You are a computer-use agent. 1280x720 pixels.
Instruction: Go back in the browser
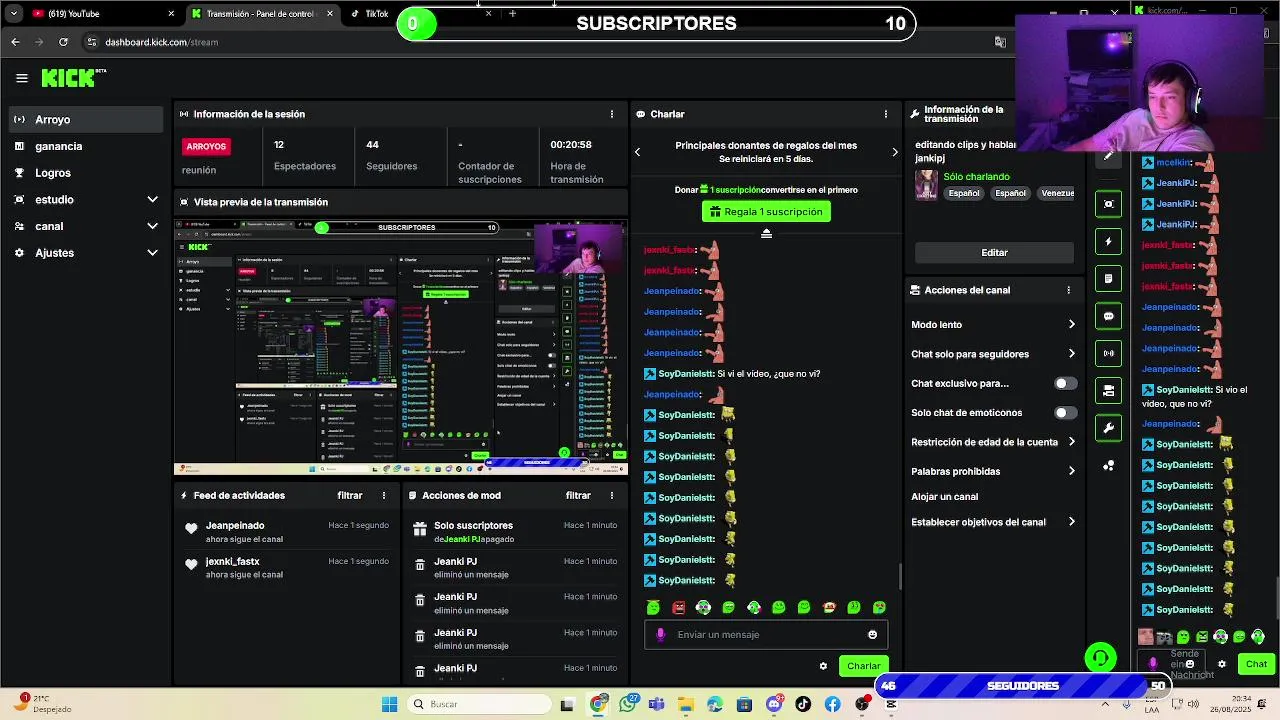[x=15, y=42]
